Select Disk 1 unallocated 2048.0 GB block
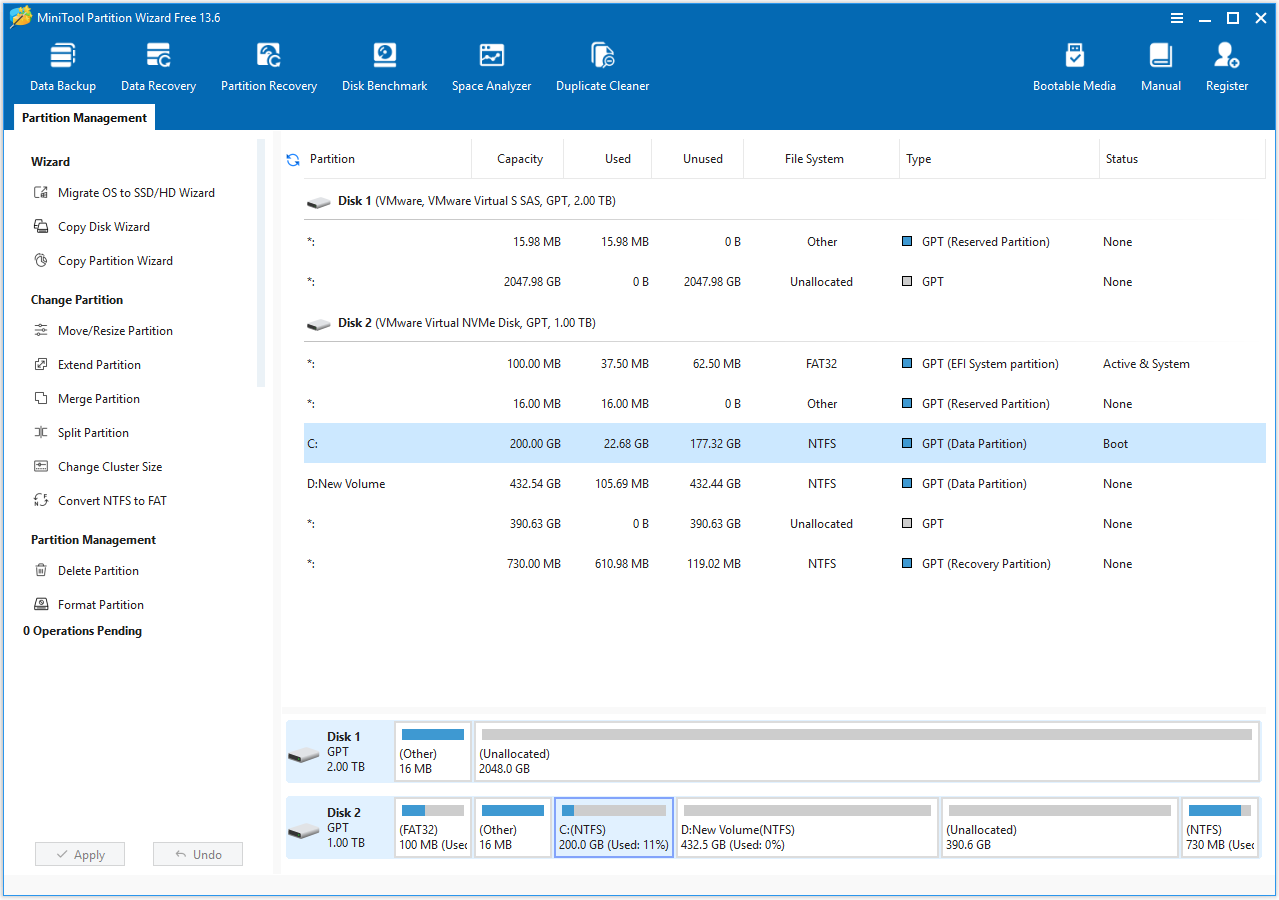1279x900 pixels. pos(867,751)
